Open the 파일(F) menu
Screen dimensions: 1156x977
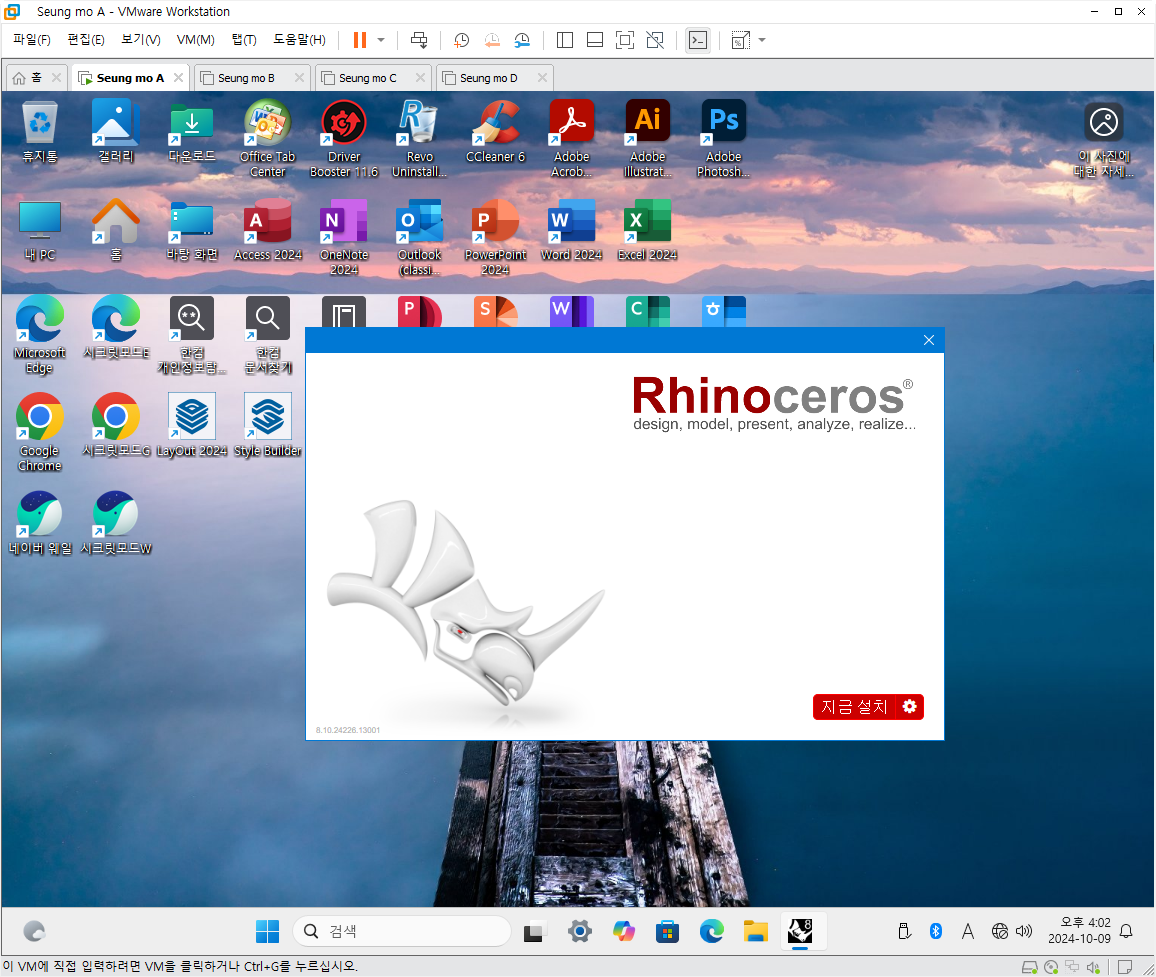tap(32, 40)
